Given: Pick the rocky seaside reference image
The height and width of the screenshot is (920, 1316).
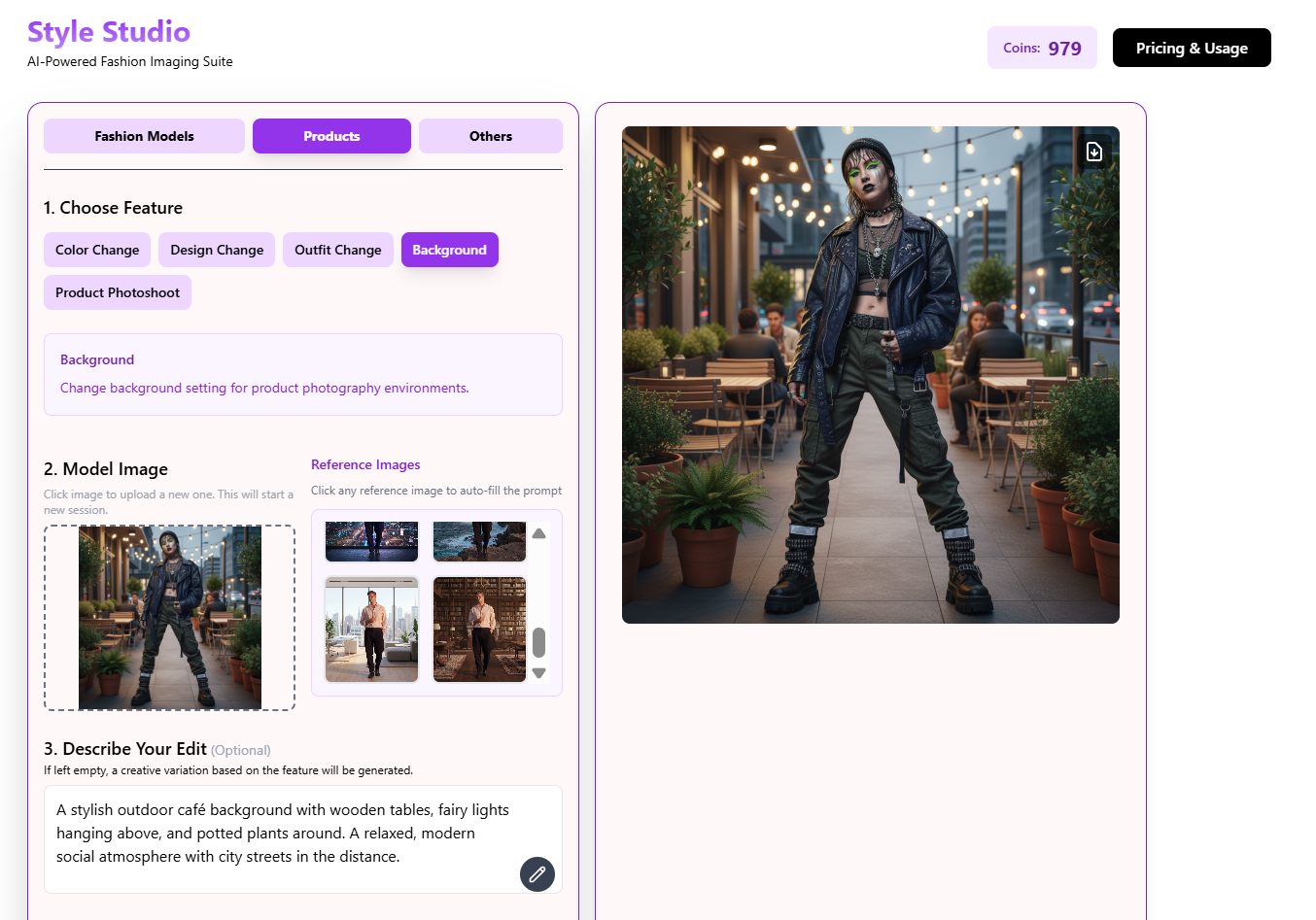Looking at the screenshot, I should [479, 542].
